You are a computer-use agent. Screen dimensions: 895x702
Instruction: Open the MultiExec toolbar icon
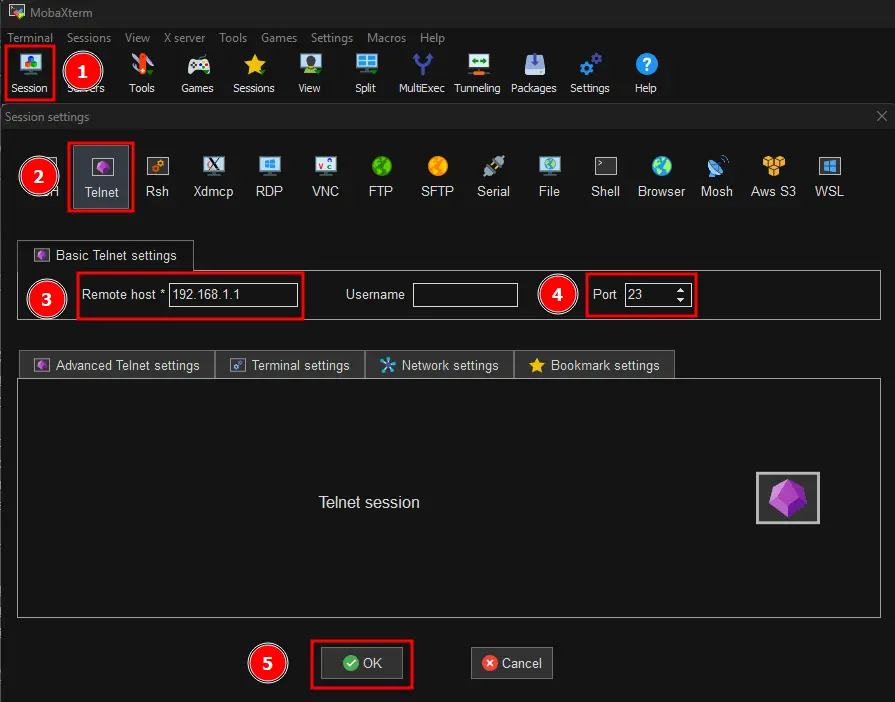click(x=422, y=73)
